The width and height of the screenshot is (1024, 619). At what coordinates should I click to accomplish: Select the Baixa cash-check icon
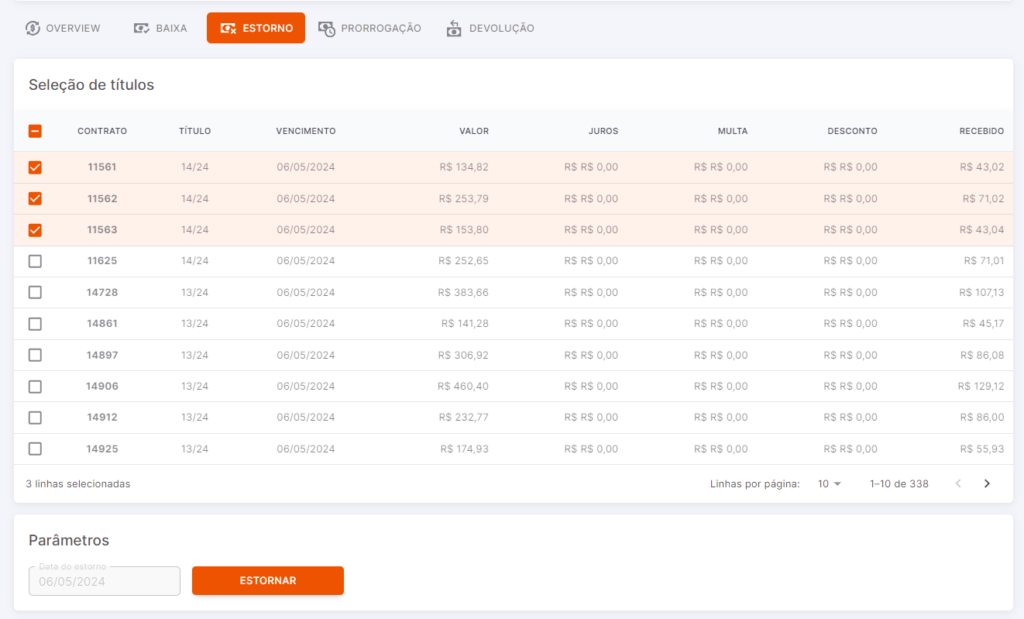point(141,28)
